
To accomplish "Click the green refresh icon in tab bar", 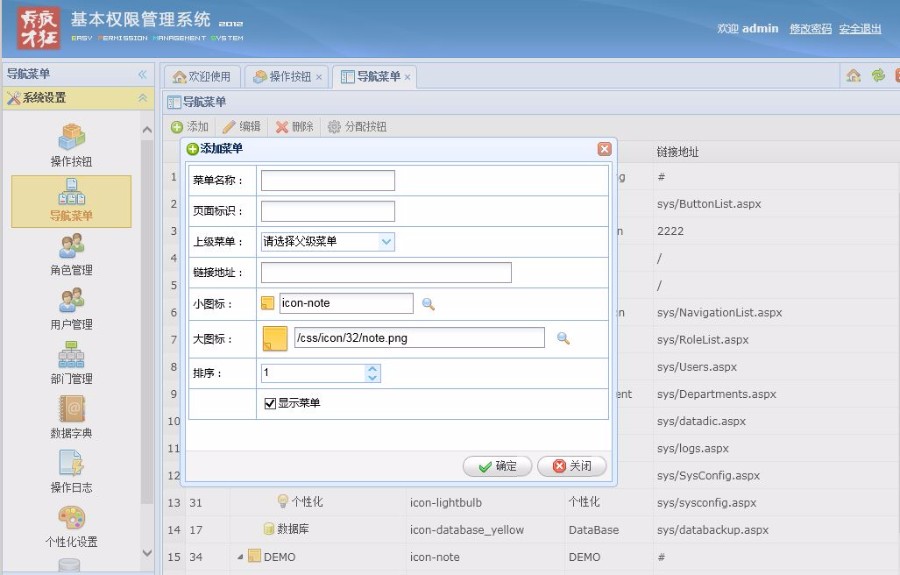I will coord(878,75).
